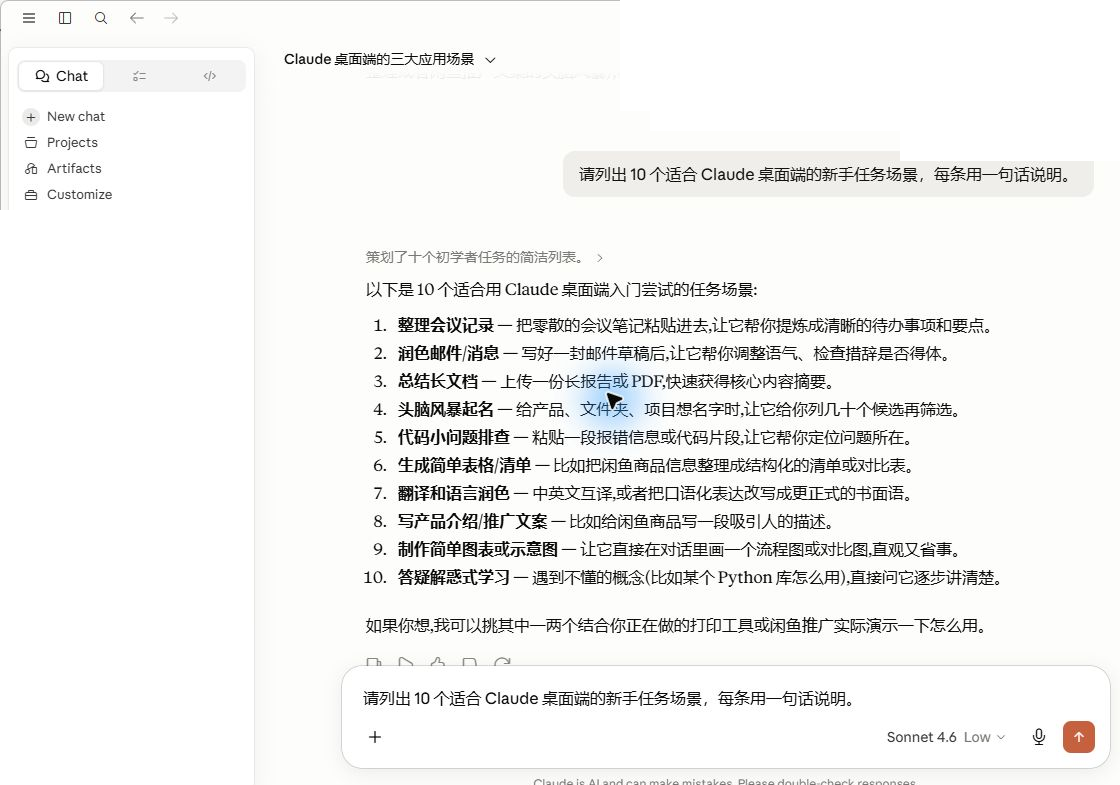The height and width of the screenshot is (785, 1120).
Task: Open Customize in the sidebar
Action: [79, 194]
